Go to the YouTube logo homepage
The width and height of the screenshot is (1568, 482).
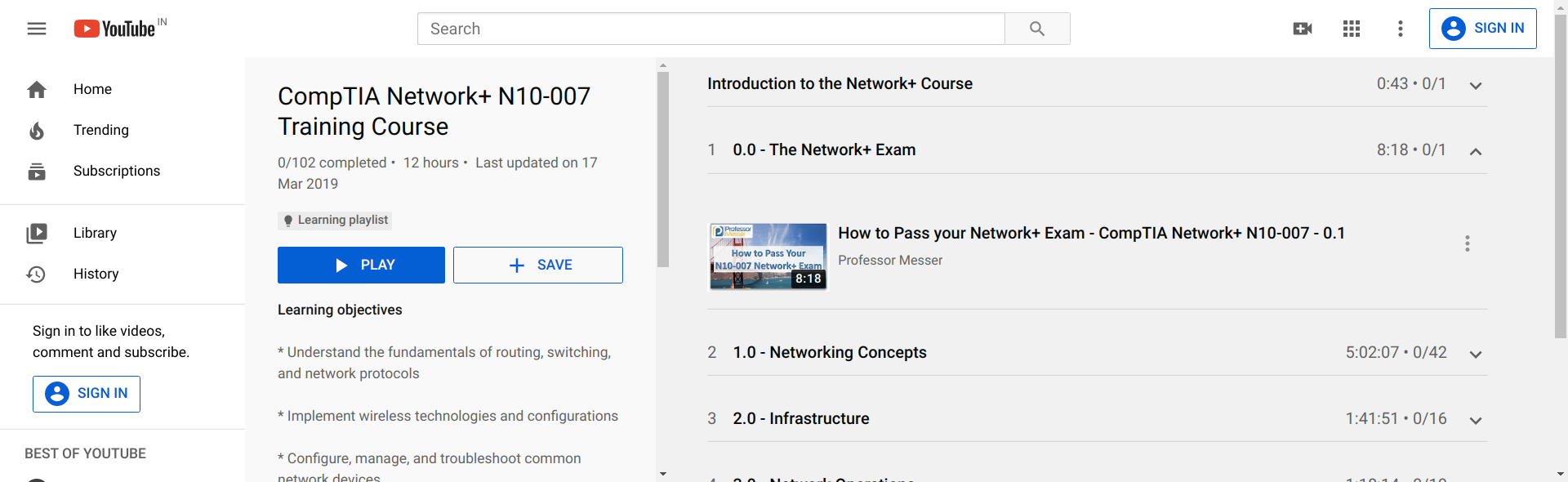(114, 29)
